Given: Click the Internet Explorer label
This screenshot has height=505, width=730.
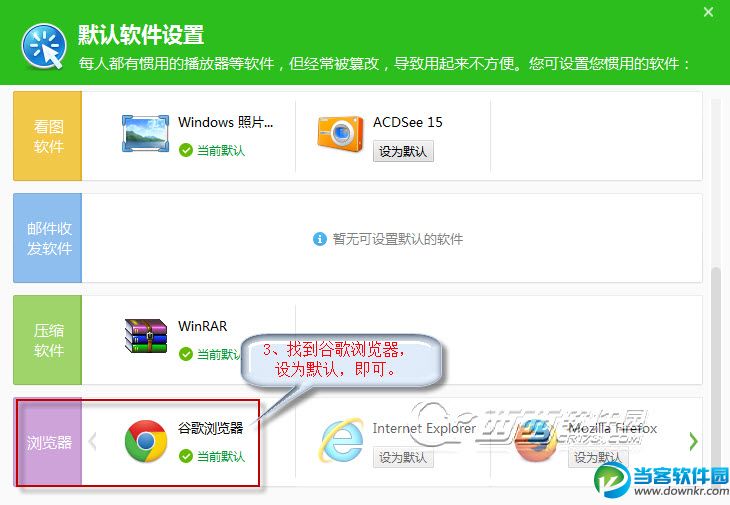Looking at the screenshot, I should tap(424, 428).
